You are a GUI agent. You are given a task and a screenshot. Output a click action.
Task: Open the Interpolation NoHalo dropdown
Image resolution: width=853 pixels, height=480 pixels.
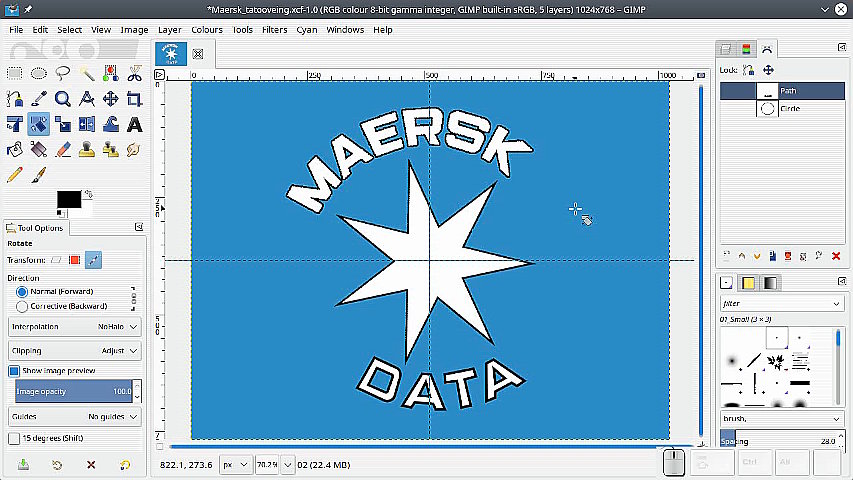[75, 327]
